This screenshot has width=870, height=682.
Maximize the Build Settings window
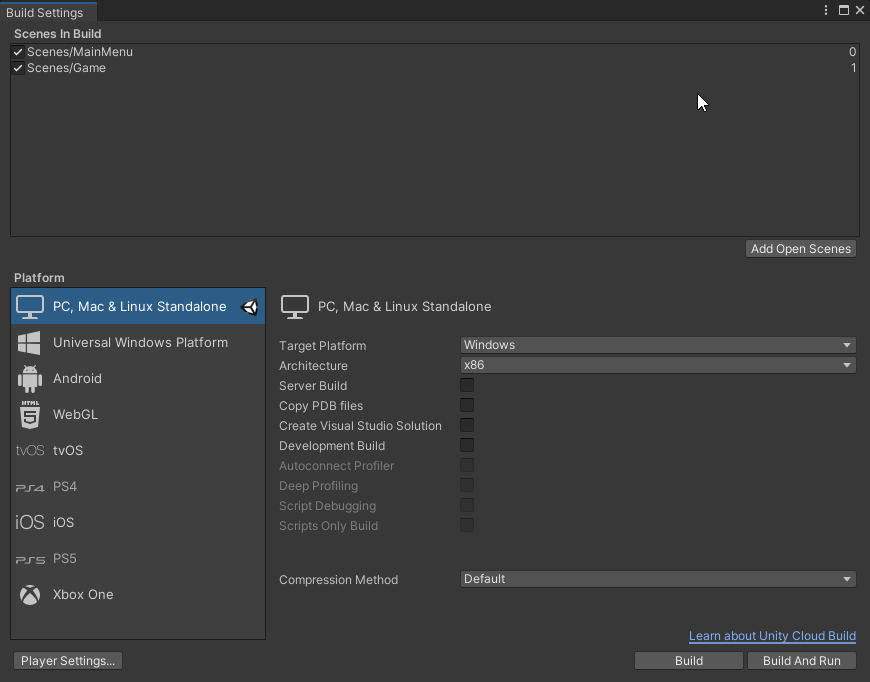coord(843,10)
